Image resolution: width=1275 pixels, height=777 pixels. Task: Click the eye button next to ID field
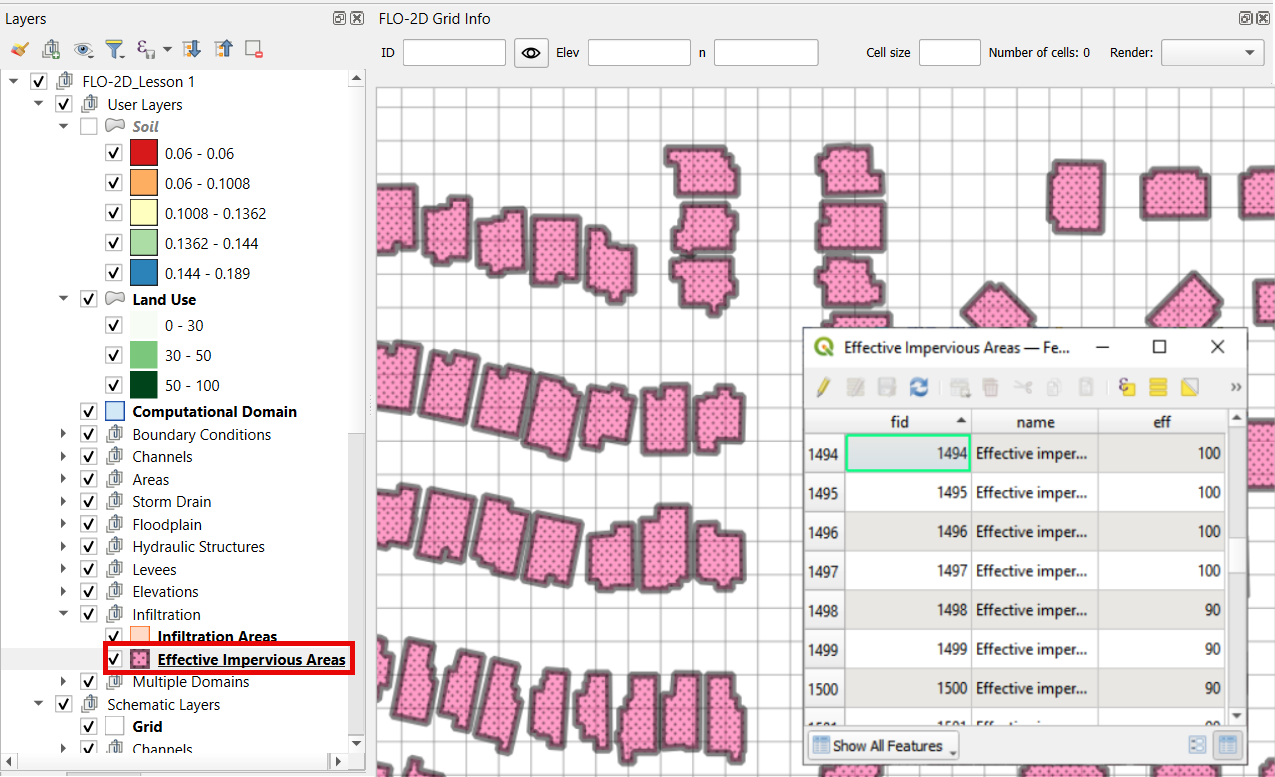[x=531, y=53]
